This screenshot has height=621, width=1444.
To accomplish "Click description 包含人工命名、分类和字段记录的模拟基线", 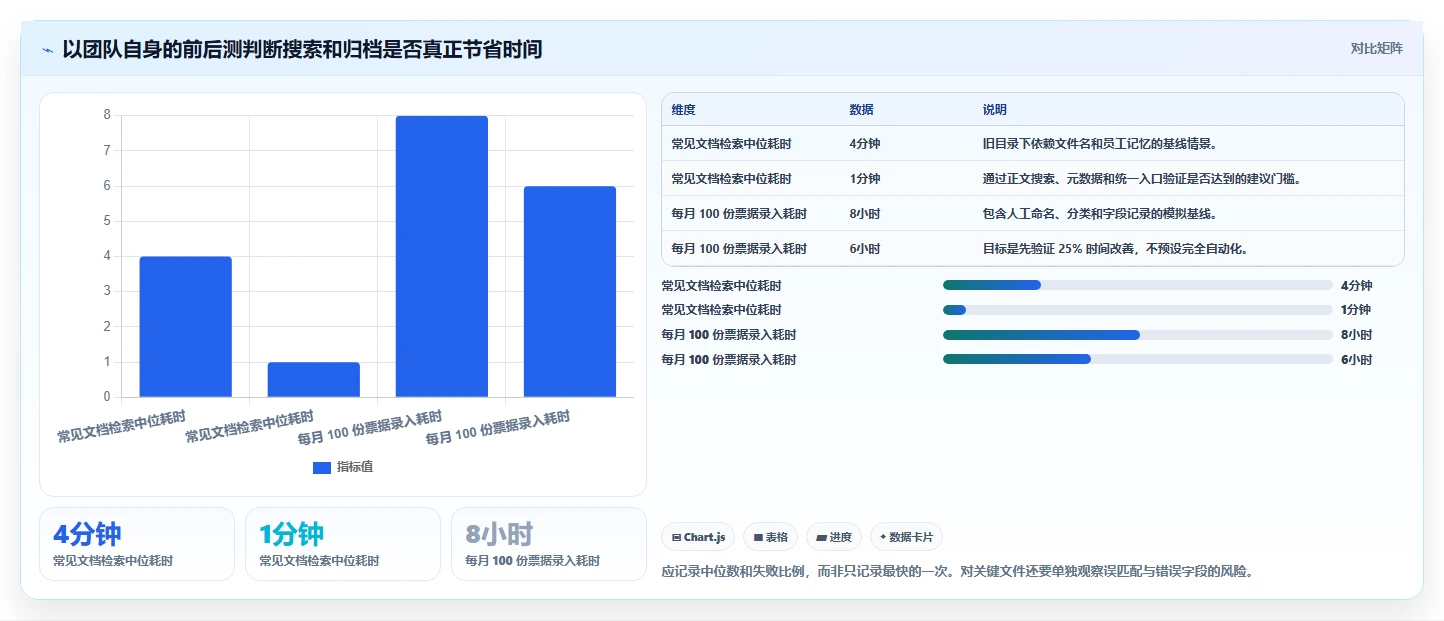I will tap(1100, 214).
